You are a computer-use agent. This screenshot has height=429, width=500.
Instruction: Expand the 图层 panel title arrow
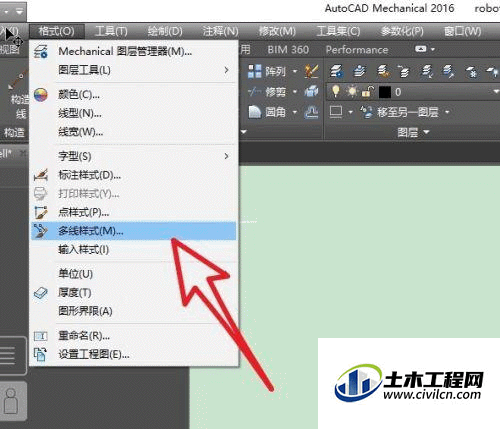(x=426, y=133)
